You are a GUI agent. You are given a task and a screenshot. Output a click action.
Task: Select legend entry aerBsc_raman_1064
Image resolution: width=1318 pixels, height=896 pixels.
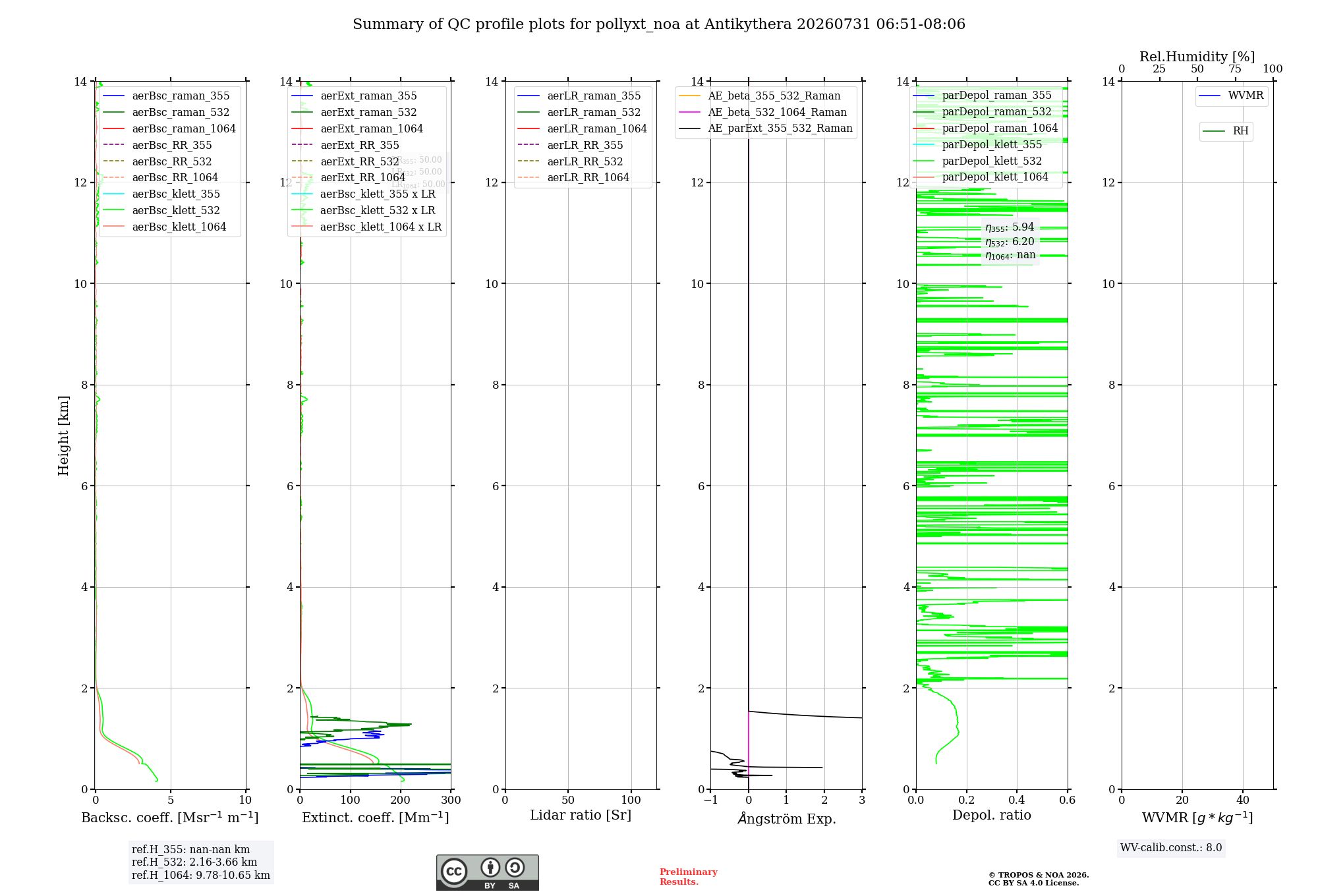[x=169, y=128]
